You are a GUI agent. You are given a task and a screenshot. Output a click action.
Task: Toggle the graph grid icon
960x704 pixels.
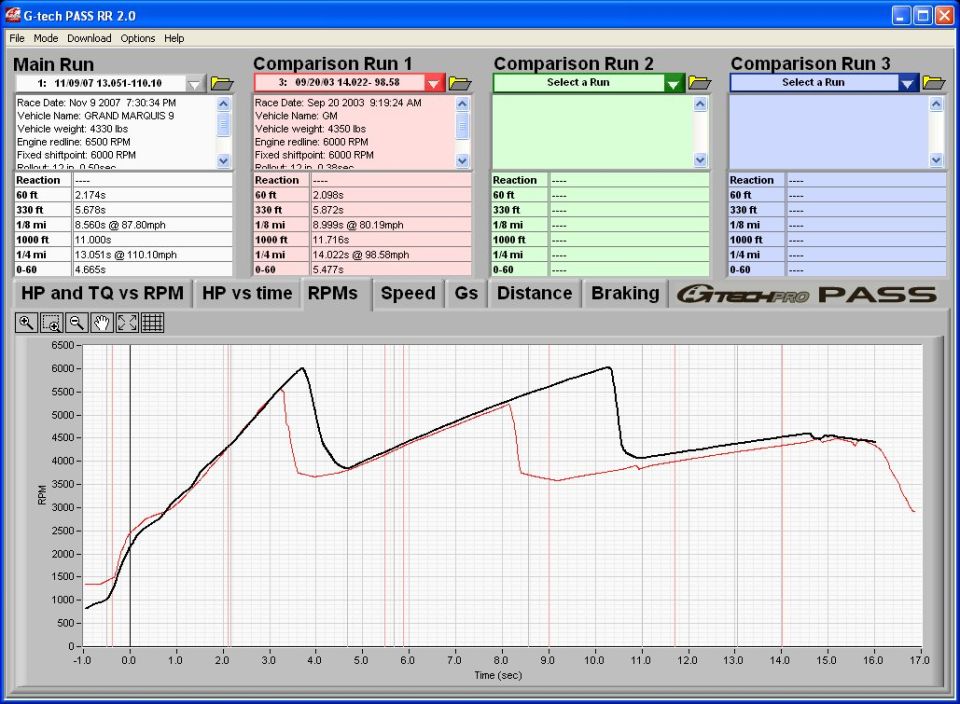(152, 323)
